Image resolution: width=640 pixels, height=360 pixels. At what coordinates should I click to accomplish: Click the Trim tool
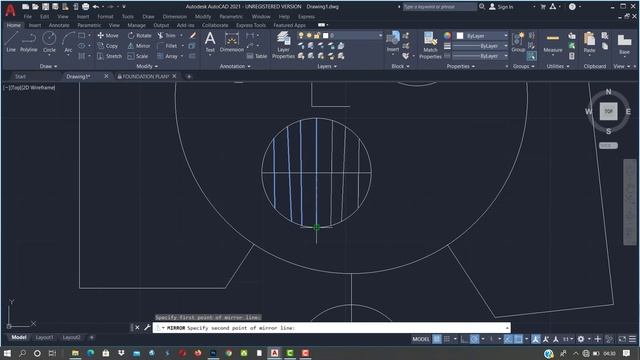coord(167,36)
